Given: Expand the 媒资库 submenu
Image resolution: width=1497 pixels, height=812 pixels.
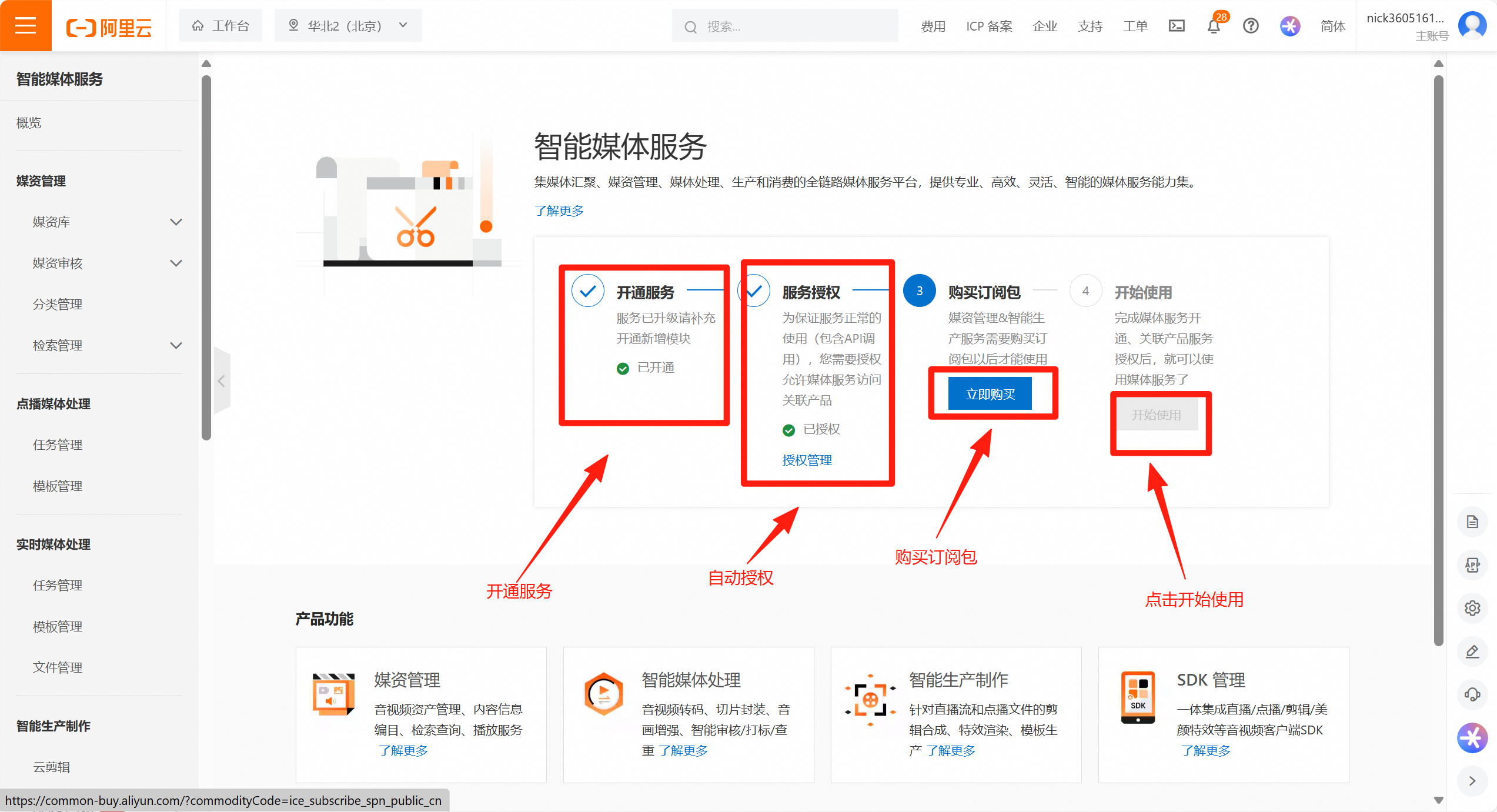Looking at the screenshot, I should [x=176, y=222].
